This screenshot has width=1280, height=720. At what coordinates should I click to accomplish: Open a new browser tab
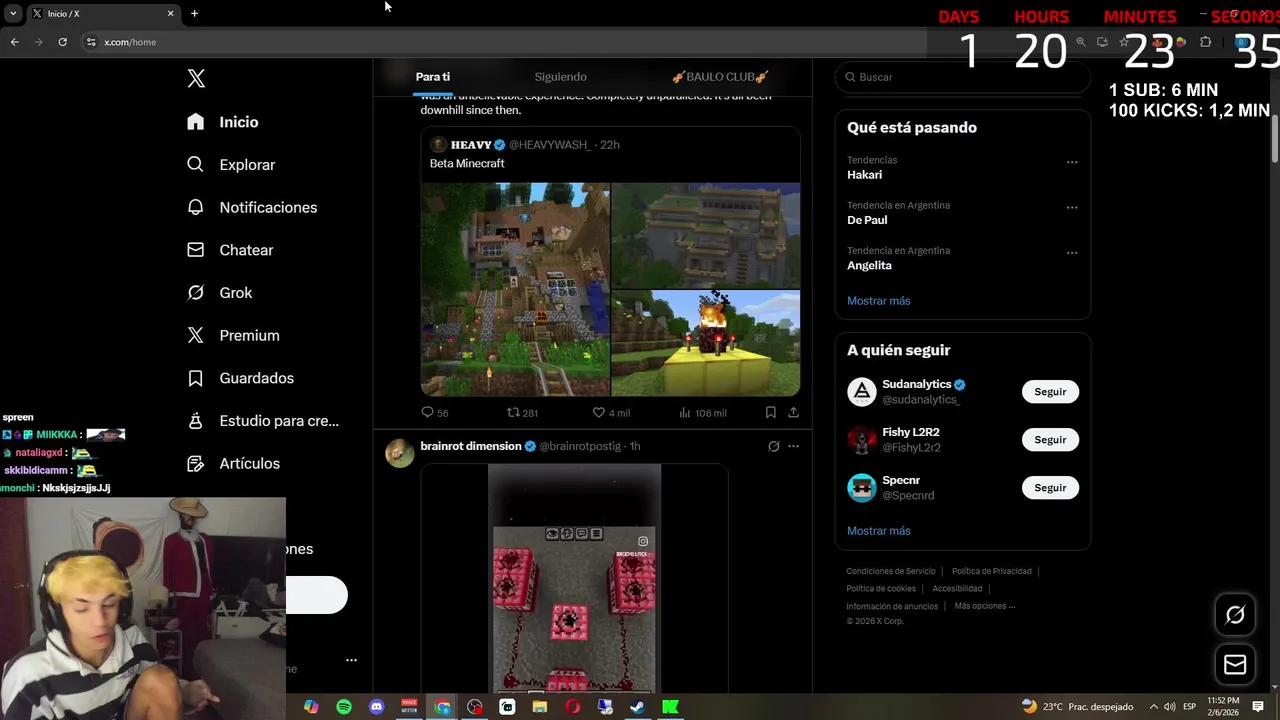tap(194, 13)
